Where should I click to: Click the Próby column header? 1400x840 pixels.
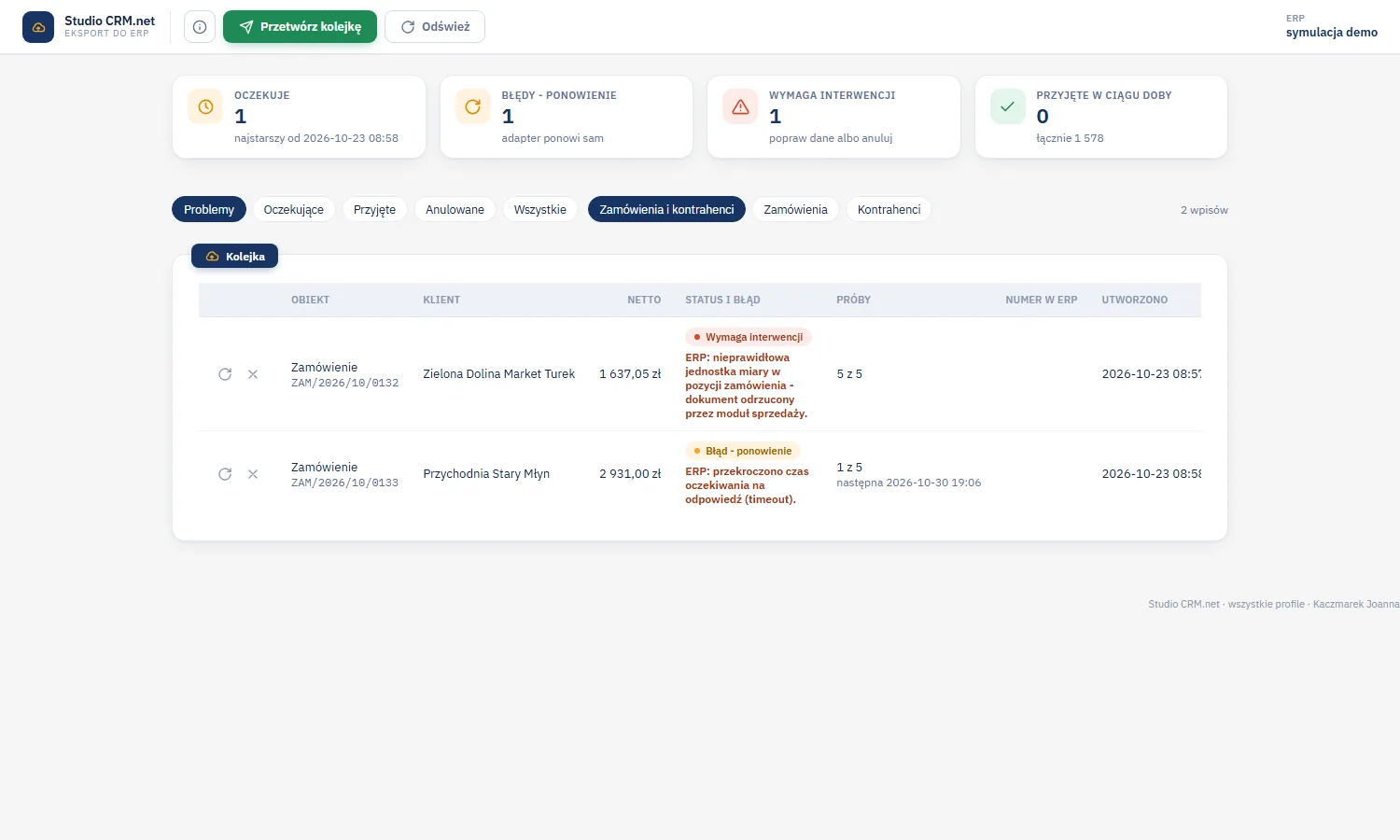pyautogui.click(x=853, y=301)
